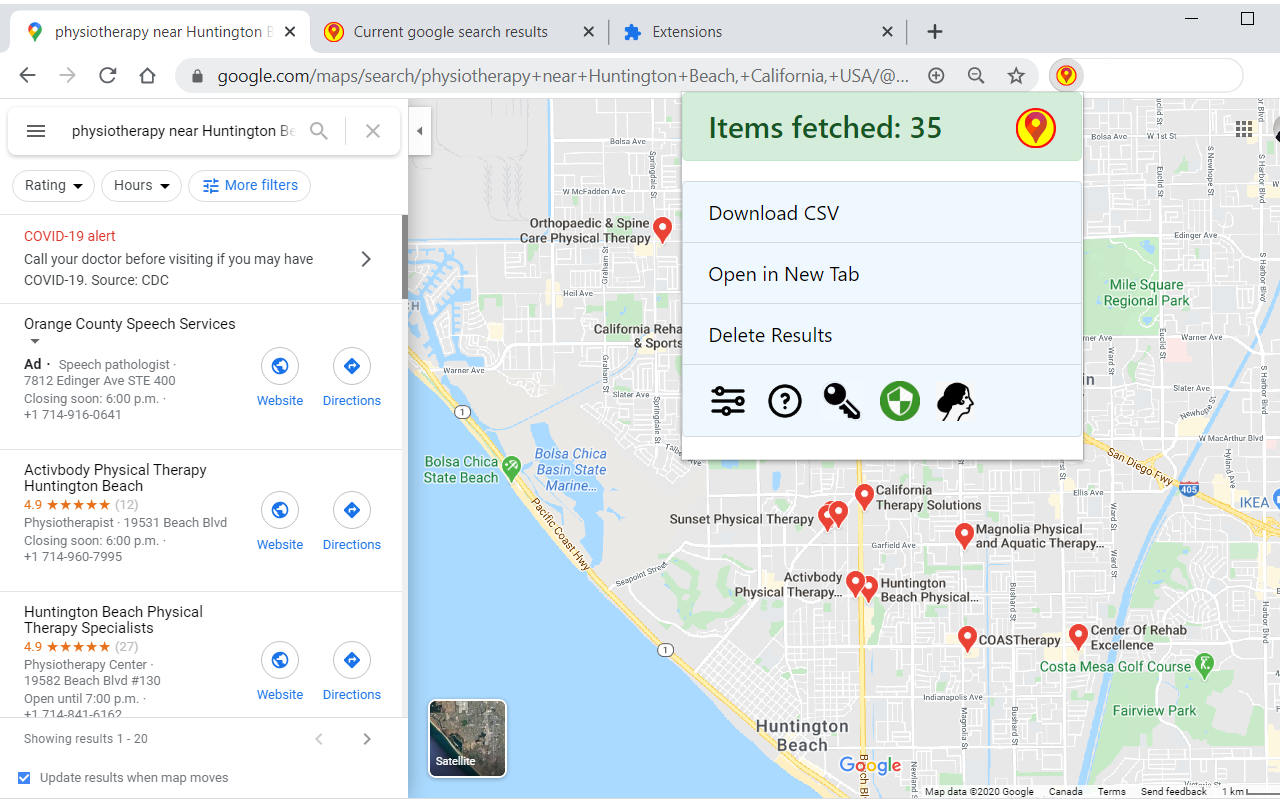Open the browser home page
Viewport: 1280px width, 800px height.
point(147,75)
